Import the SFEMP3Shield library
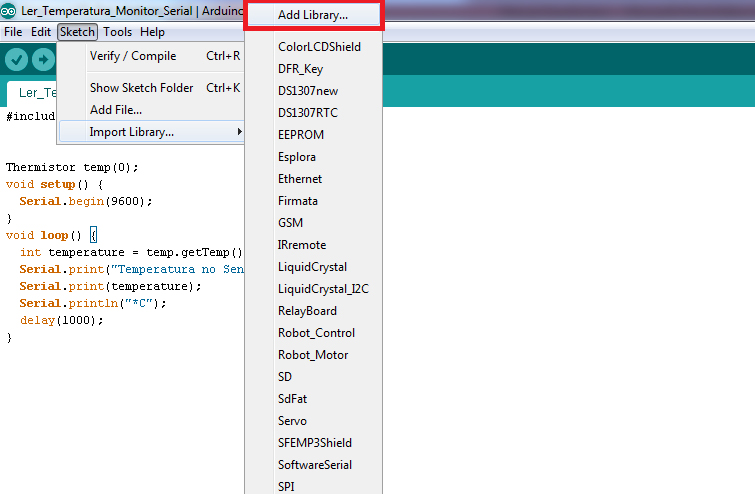Image resolution: width=755 pixels, height=494 pixels. (313, 443)
